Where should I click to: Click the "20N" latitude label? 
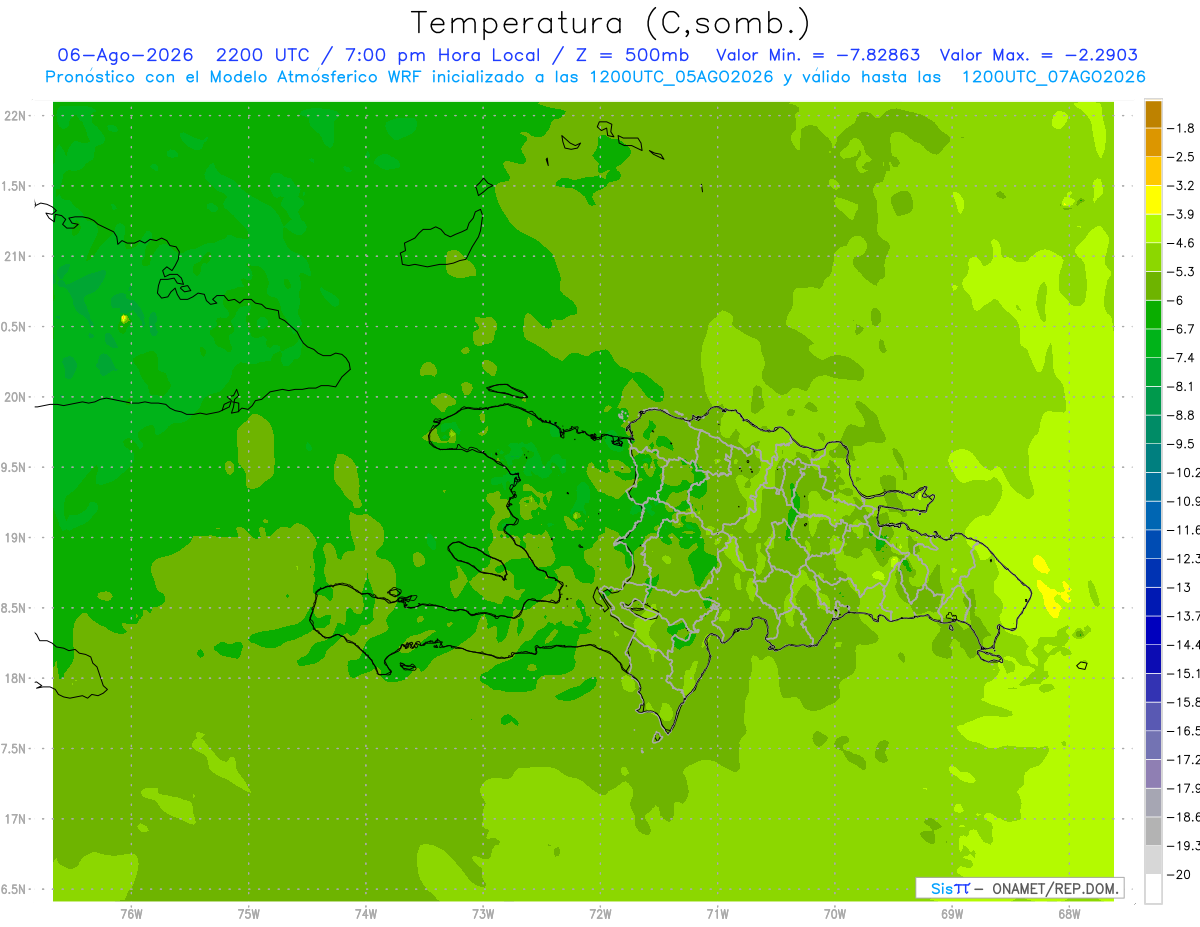click(15, 397)
